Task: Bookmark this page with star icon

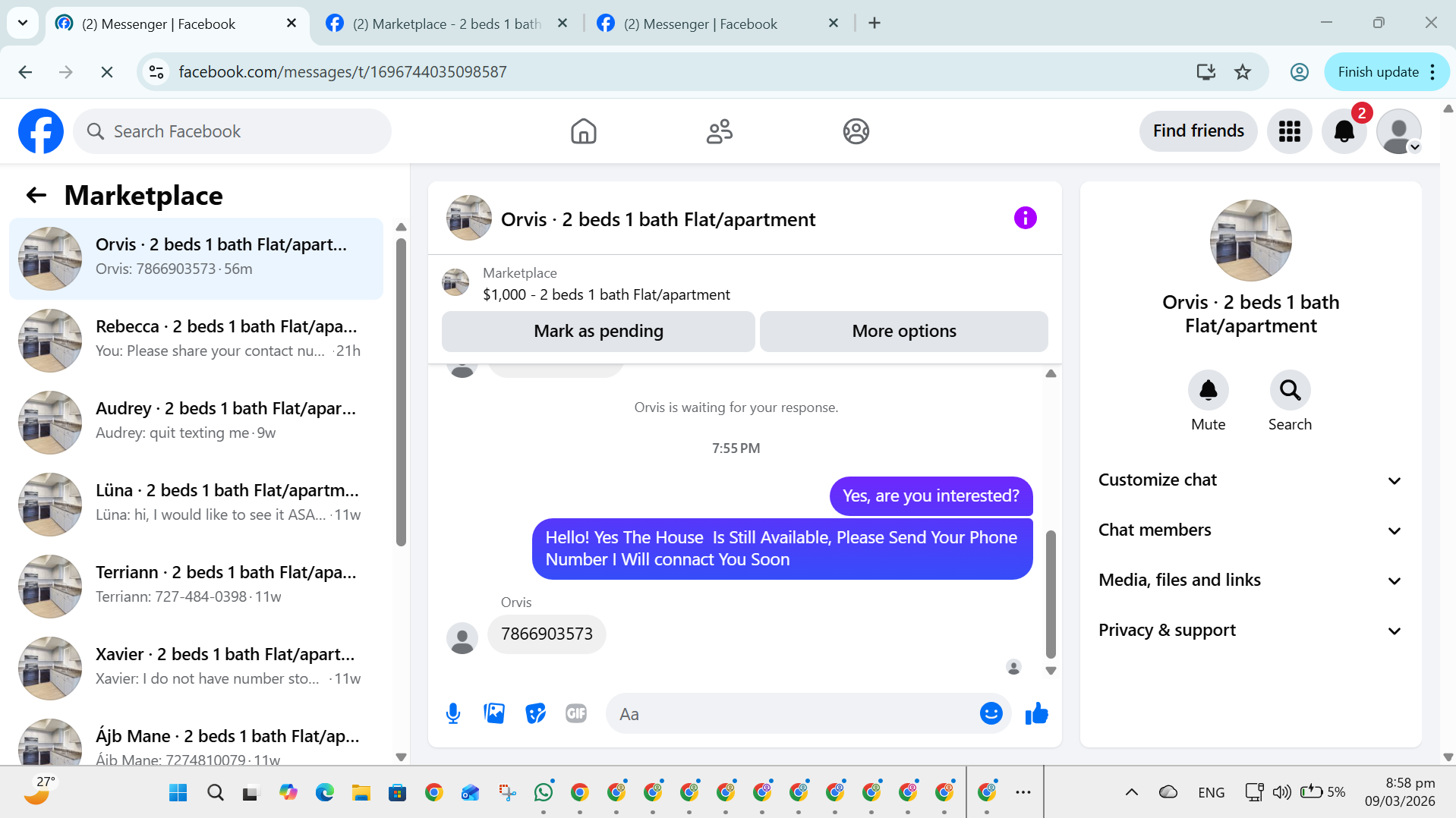Action: coord(1243,72)
